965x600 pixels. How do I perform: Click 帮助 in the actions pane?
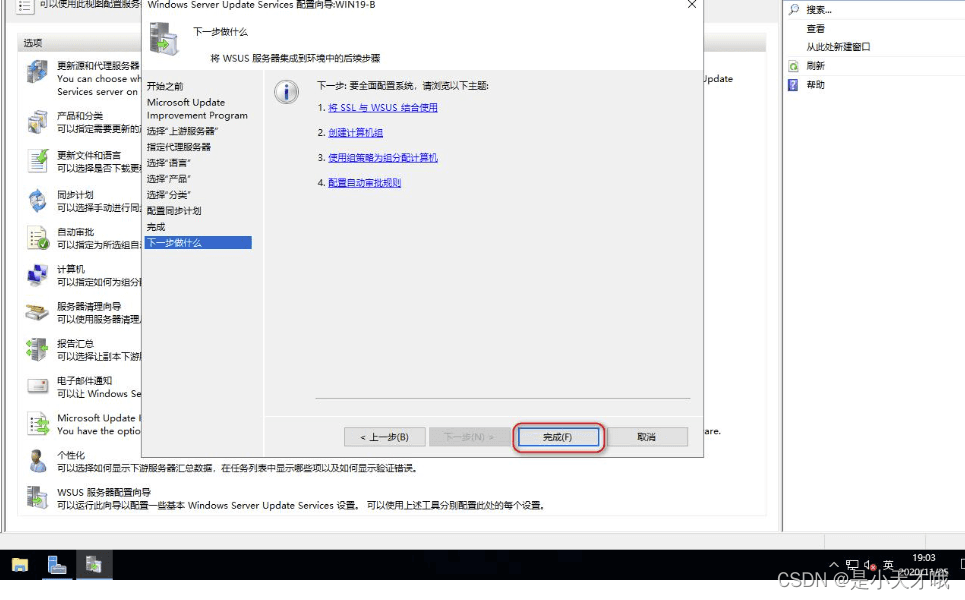815,85
